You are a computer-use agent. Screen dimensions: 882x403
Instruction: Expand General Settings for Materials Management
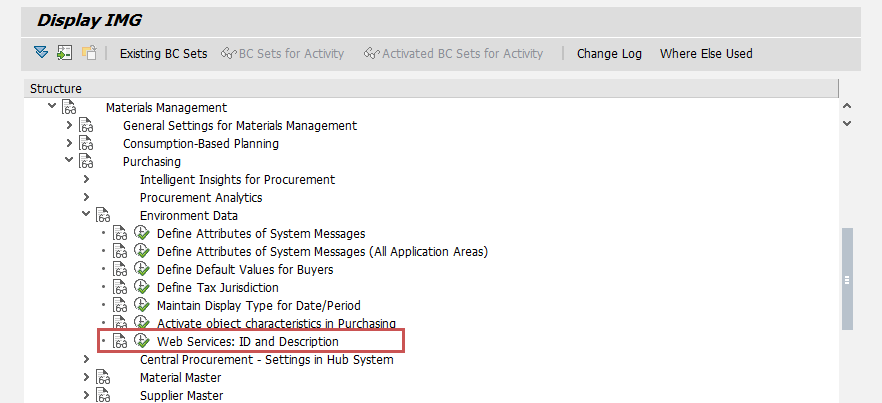[70, 125]
